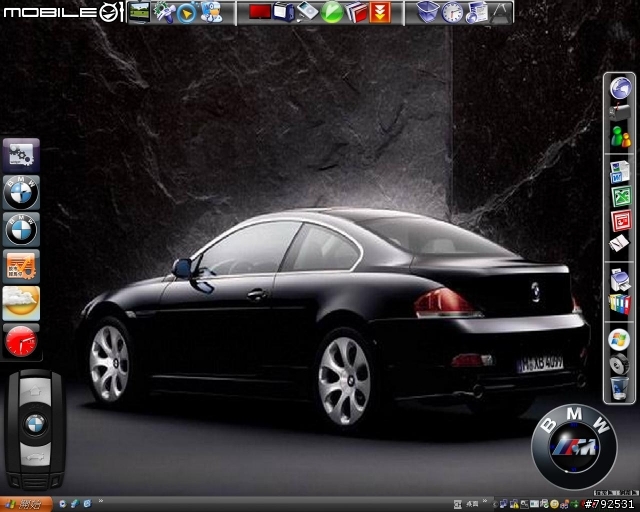Image resolution: width=640 pixels, height=512 pixels.
Task: Launch the orange download arrows icon
Action: click(x=380, y=13)
